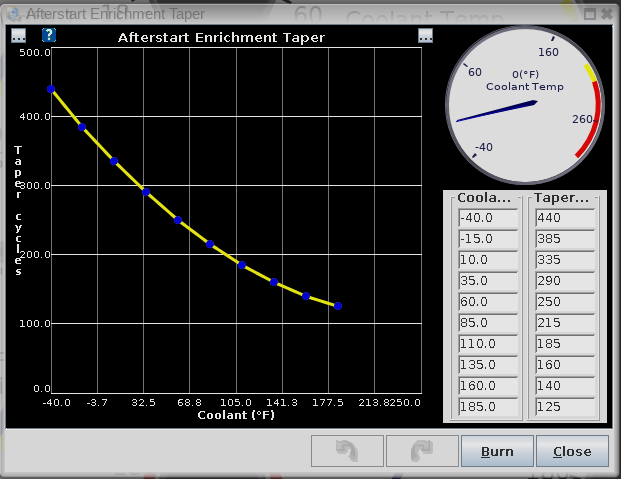This screenshot has width=621, height=479.
Task: Click the undo arrow button
Action: coord(347,451)
